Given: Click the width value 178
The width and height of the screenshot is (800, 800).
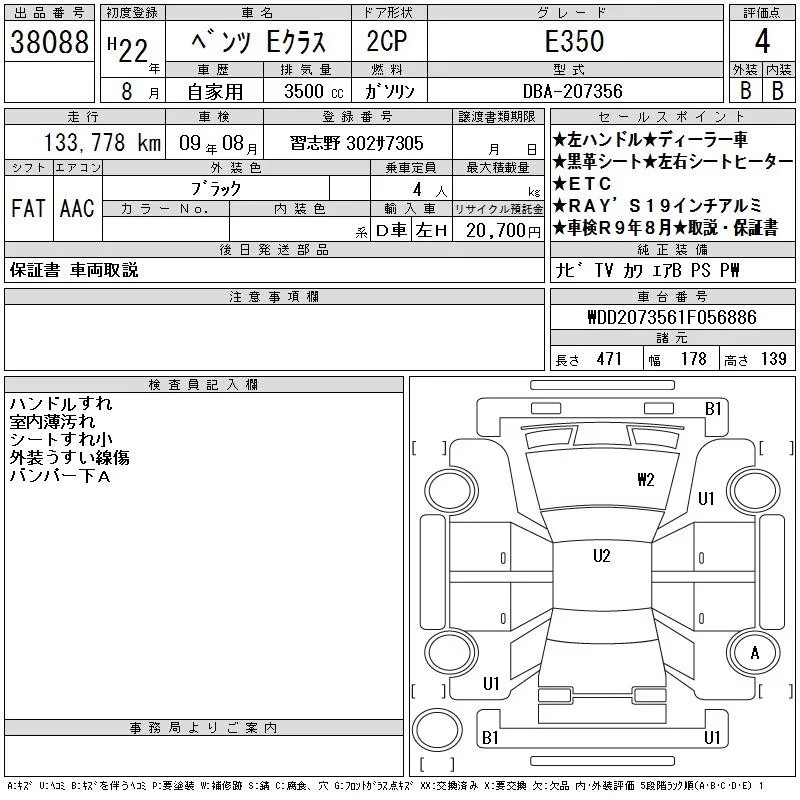Looking at the screenshot, I should coord(693,359).
